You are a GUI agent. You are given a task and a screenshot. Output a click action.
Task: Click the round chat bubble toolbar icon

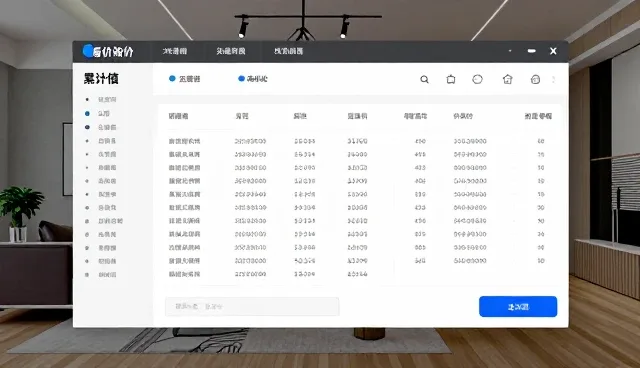coord(477,79)
